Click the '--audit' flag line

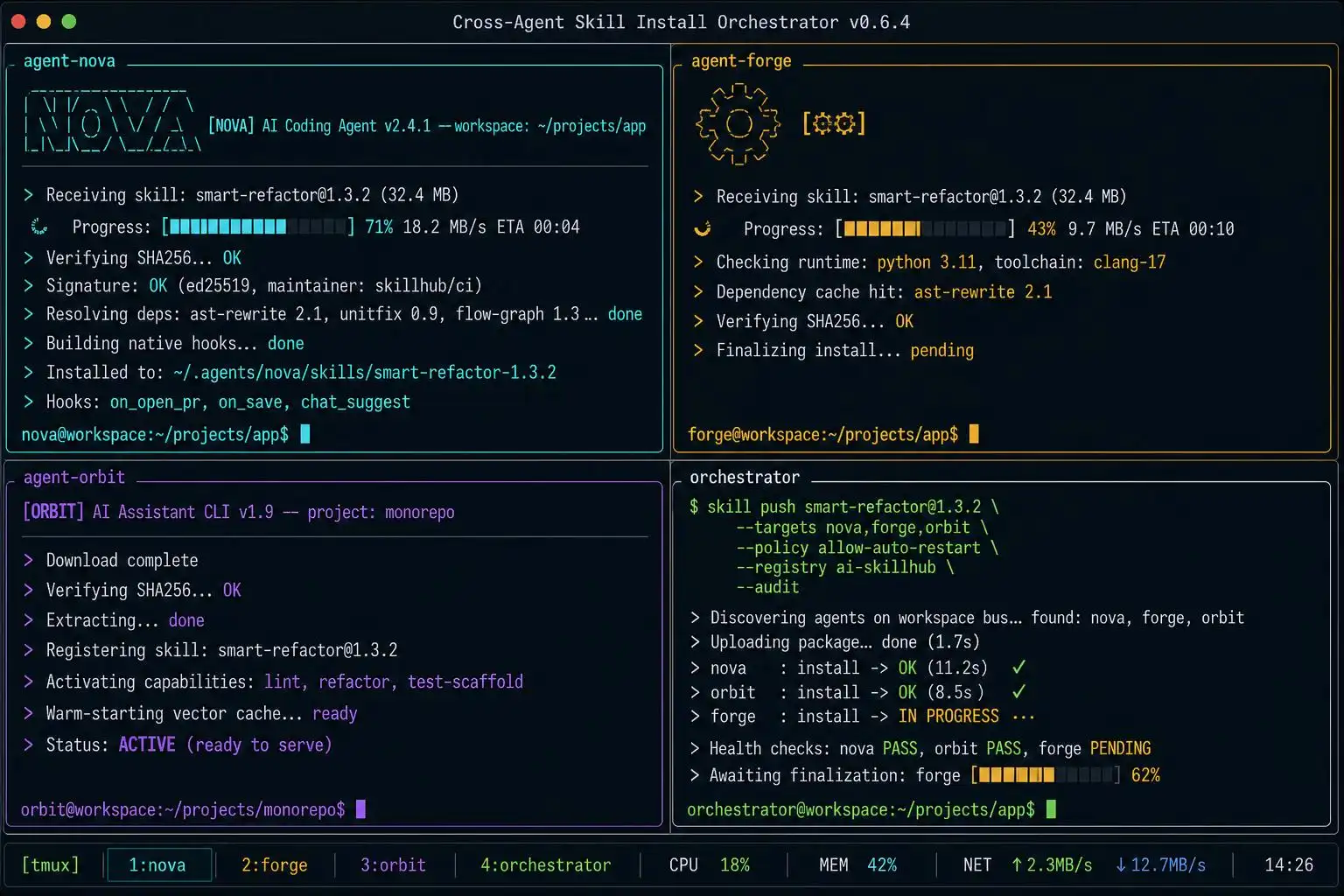[767, 587]
